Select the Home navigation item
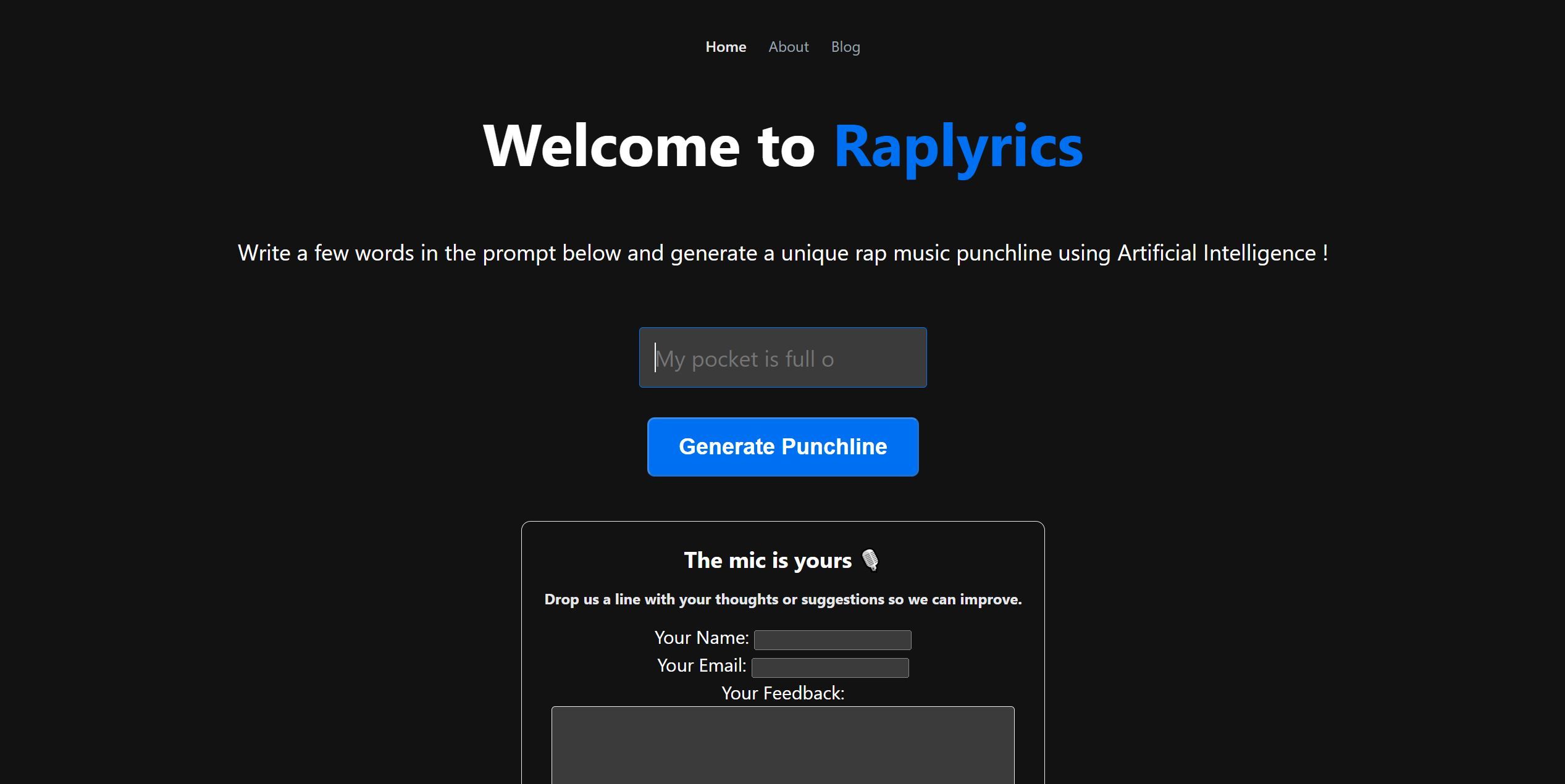 click(x=726, y=46)
